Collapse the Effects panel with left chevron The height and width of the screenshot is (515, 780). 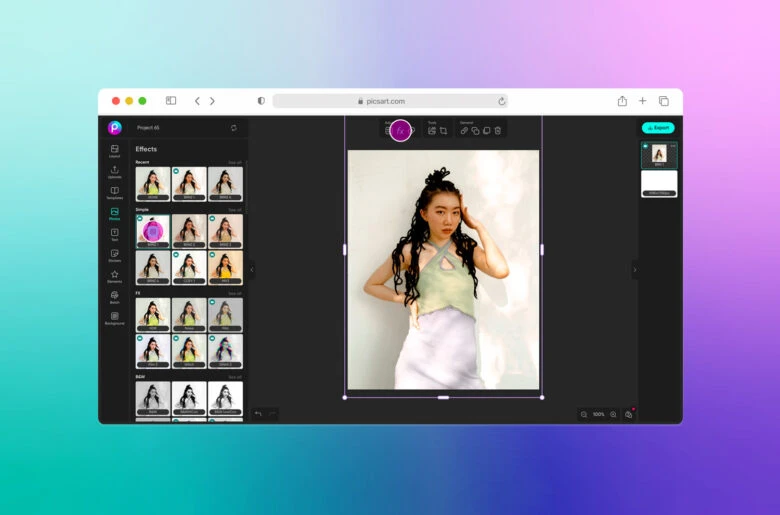[252, 269]
